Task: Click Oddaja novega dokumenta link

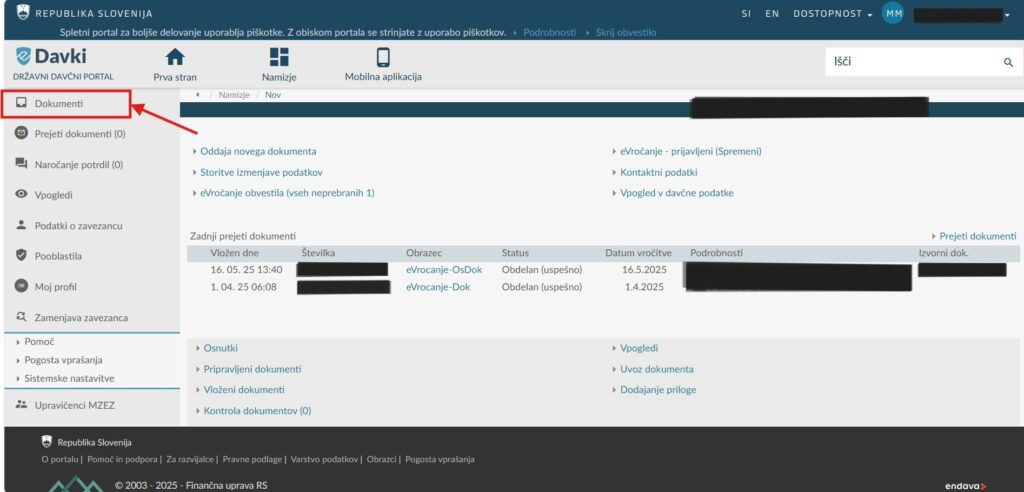Action: 258,151
